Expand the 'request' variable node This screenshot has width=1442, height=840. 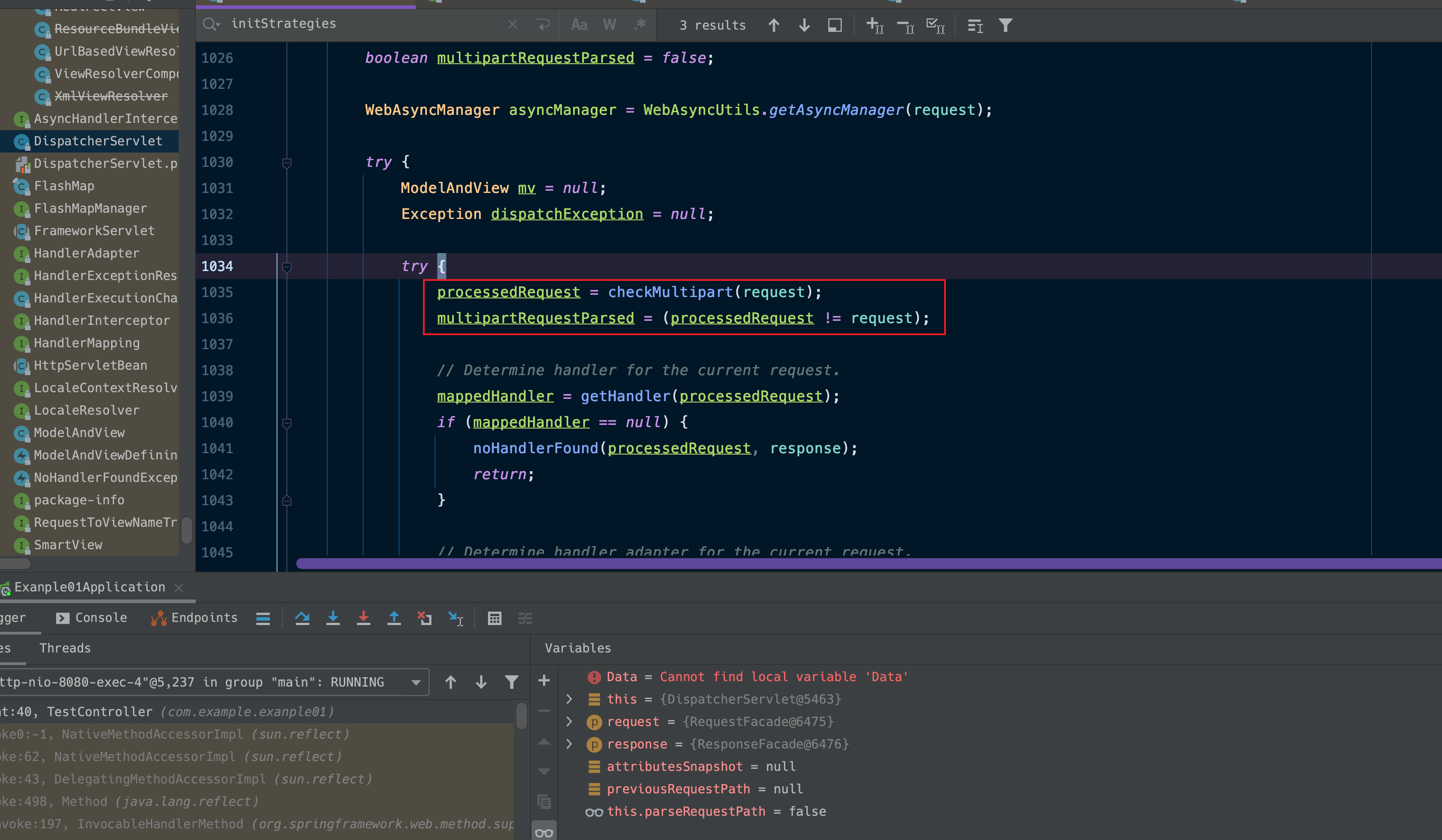tap(569, 722)
